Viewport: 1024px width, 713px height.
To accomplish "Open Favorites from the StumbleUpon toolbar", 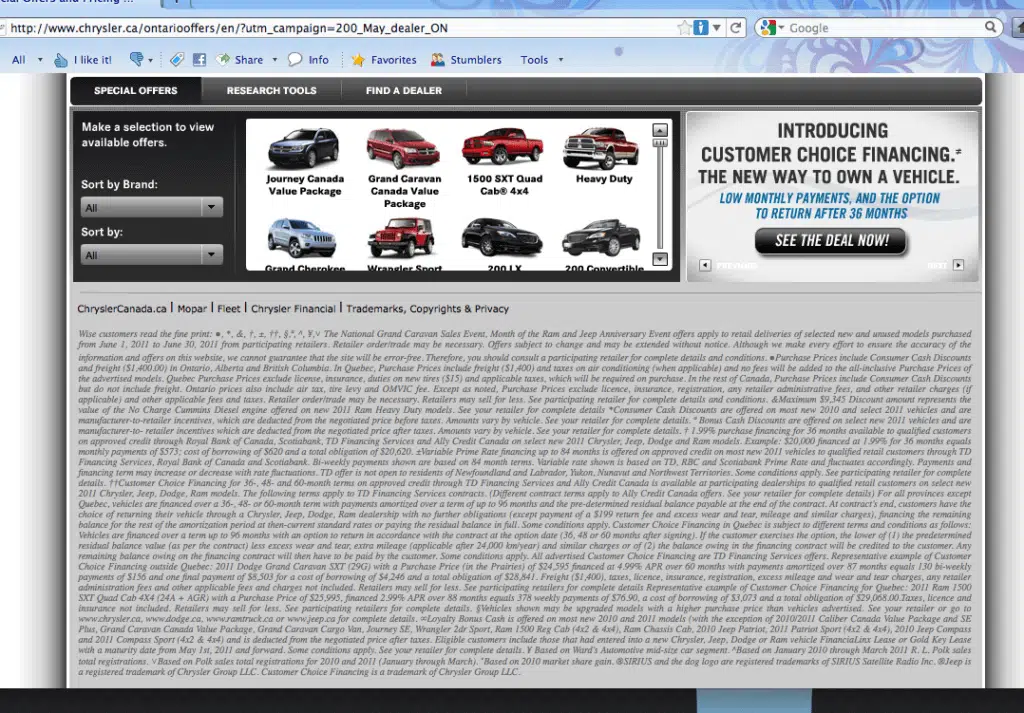I will click(384, 60).
